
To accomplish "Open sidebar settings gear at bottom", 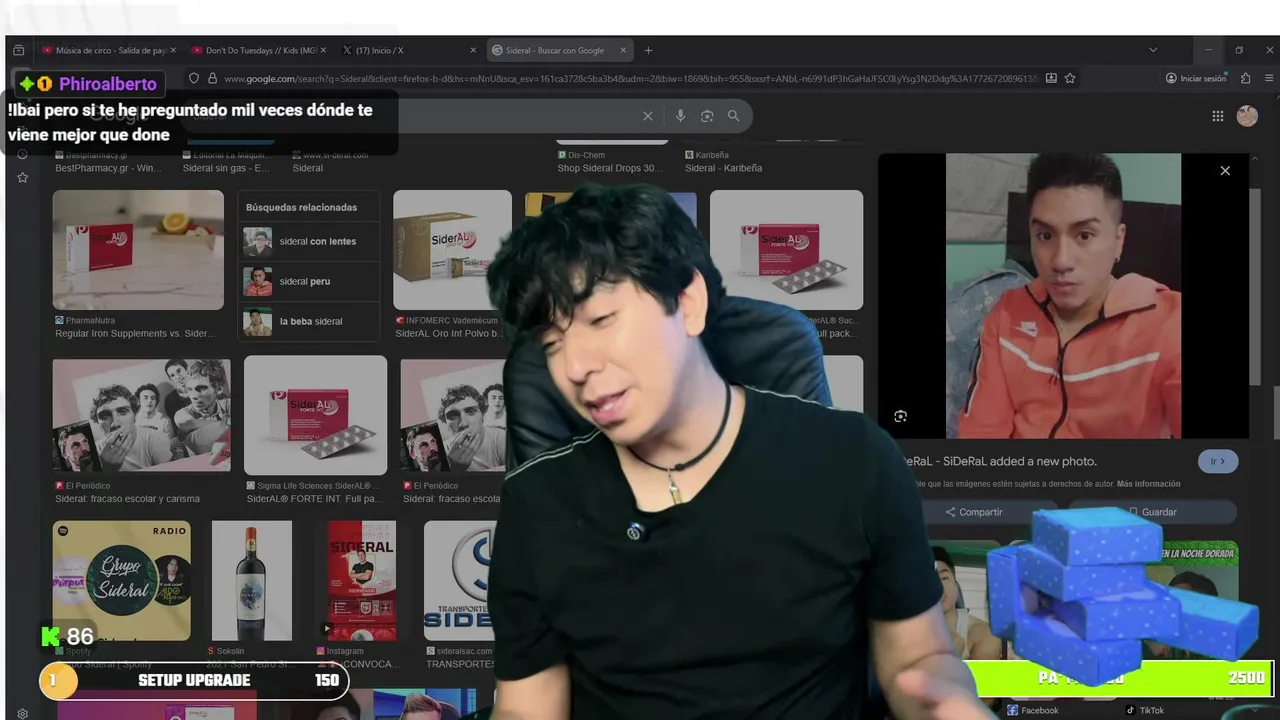I will 22,713.
